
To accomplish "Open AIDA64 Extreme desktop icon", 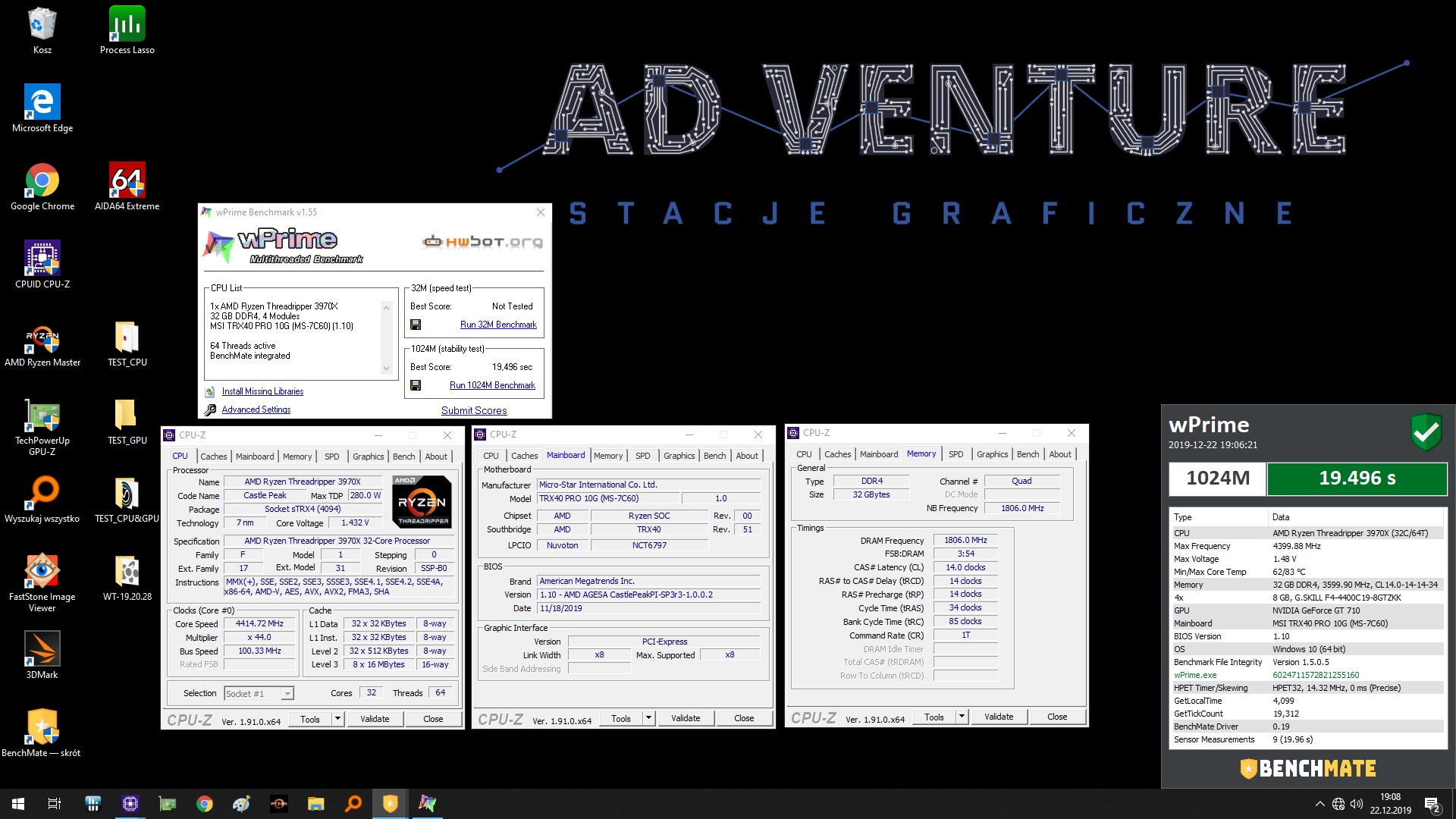I will [127, 187].
